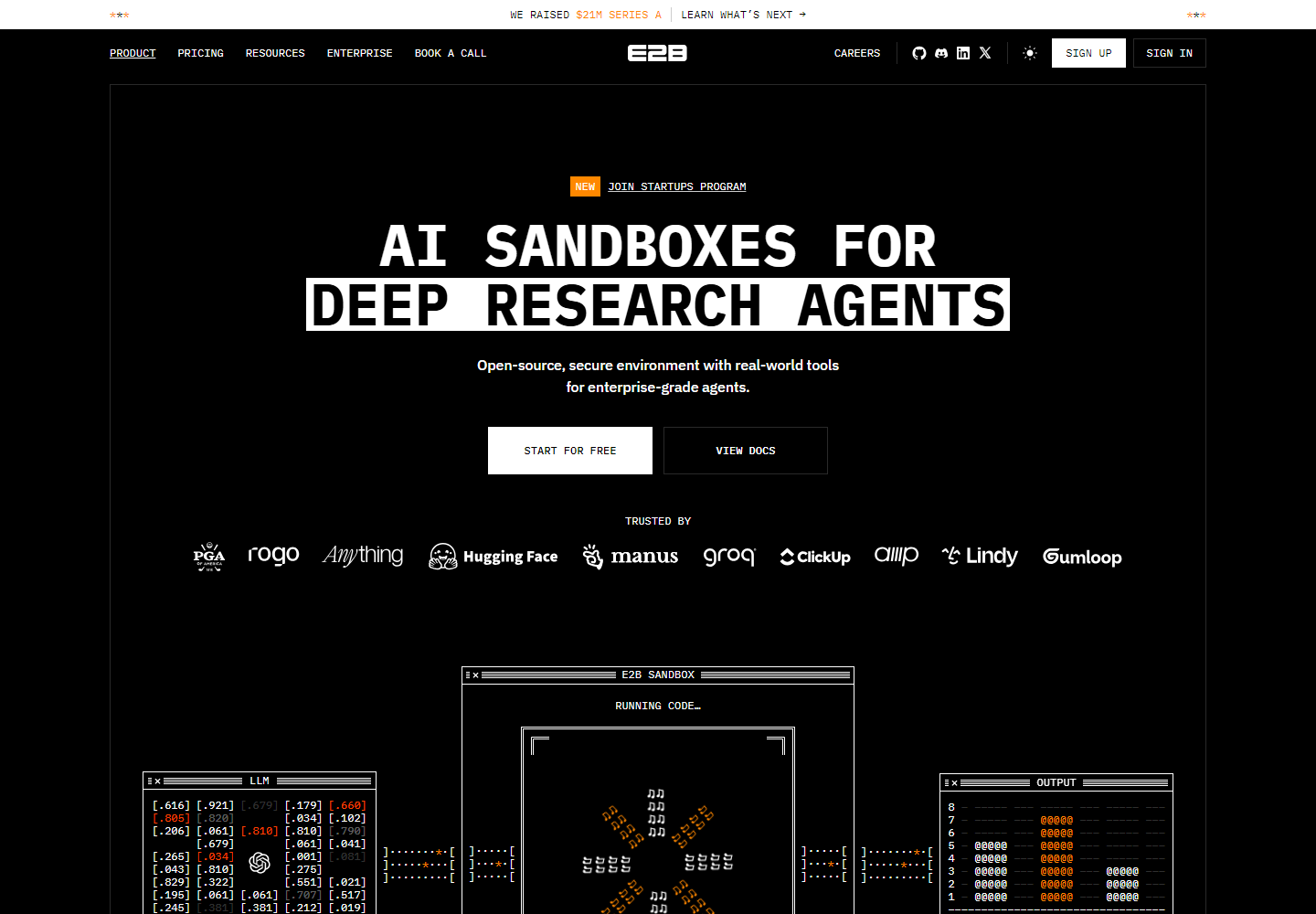
Task: Click the PGA of America logo
Action: point(208,557)
